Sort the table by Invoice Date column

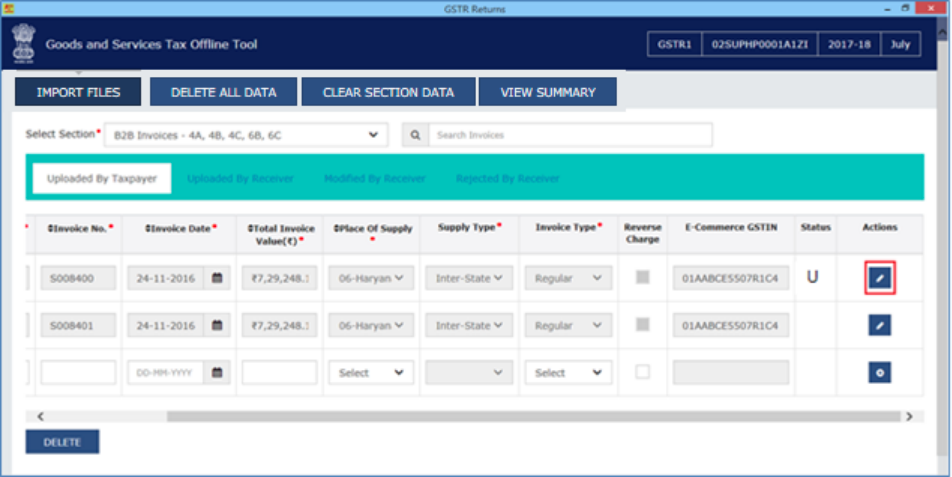click(181, 228)
